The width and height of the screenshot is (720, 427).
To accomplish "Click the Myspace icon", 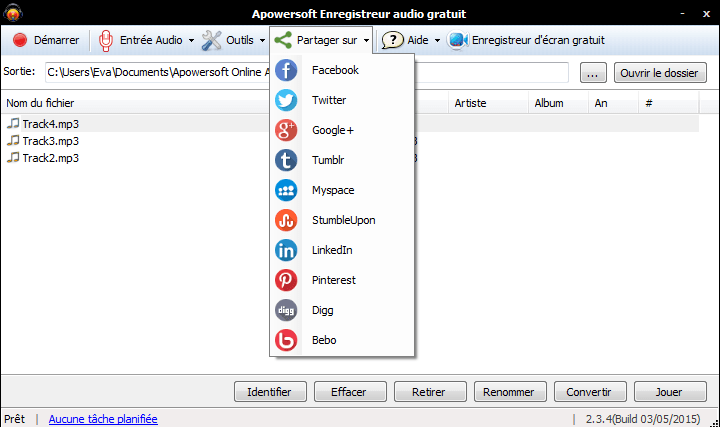I will coord(286,190).
